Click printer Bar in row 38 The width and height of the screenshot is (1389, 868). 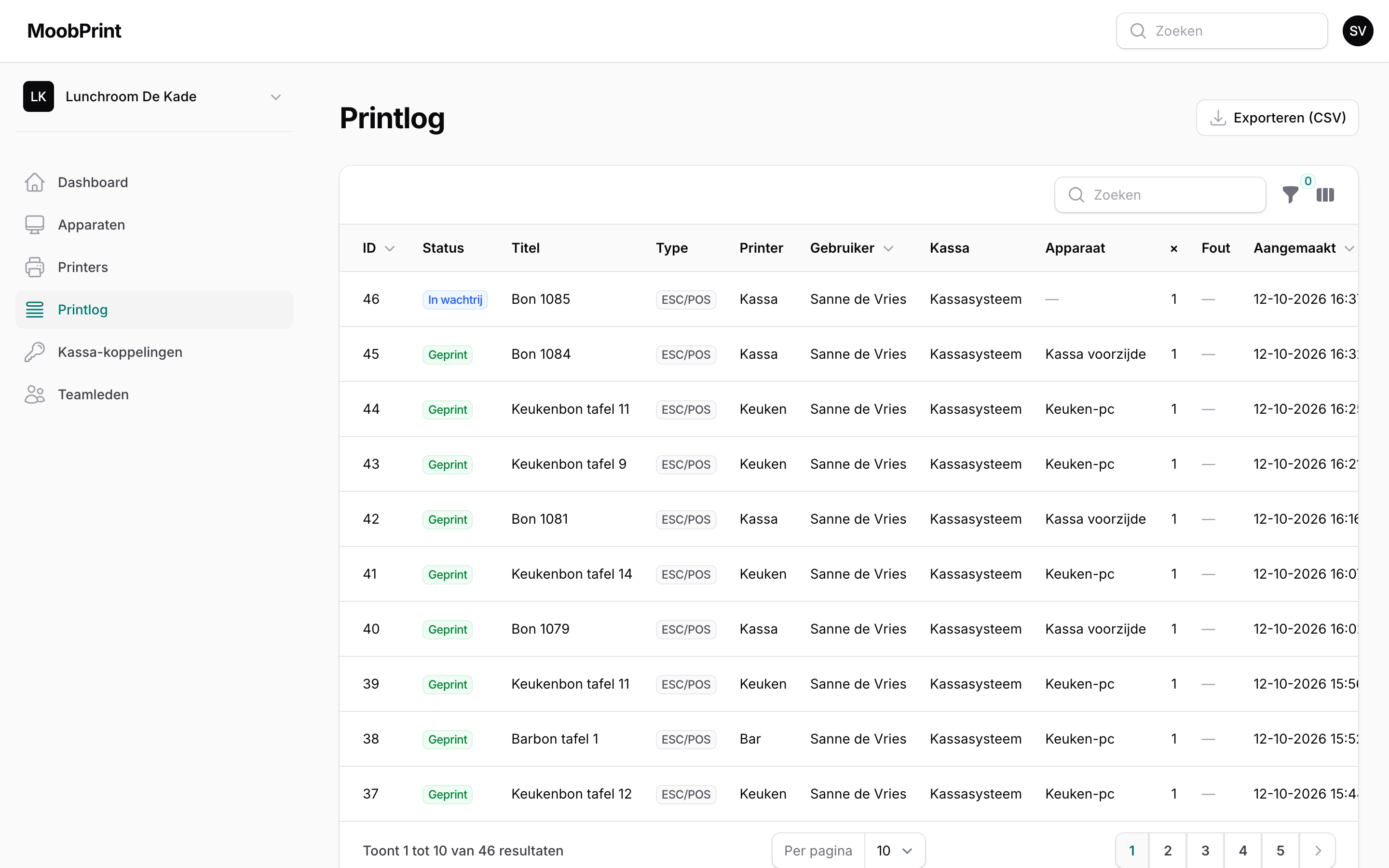coord(750,739)
